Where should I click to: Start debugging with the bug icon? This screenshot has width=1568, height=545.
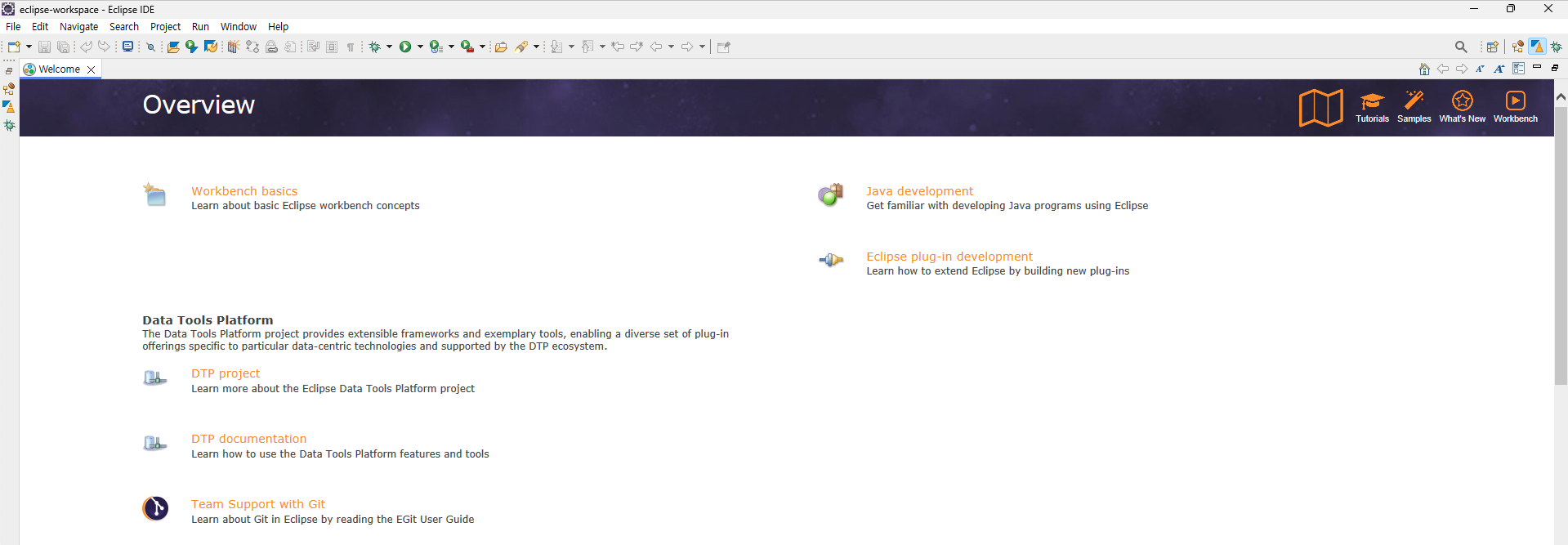375,47
